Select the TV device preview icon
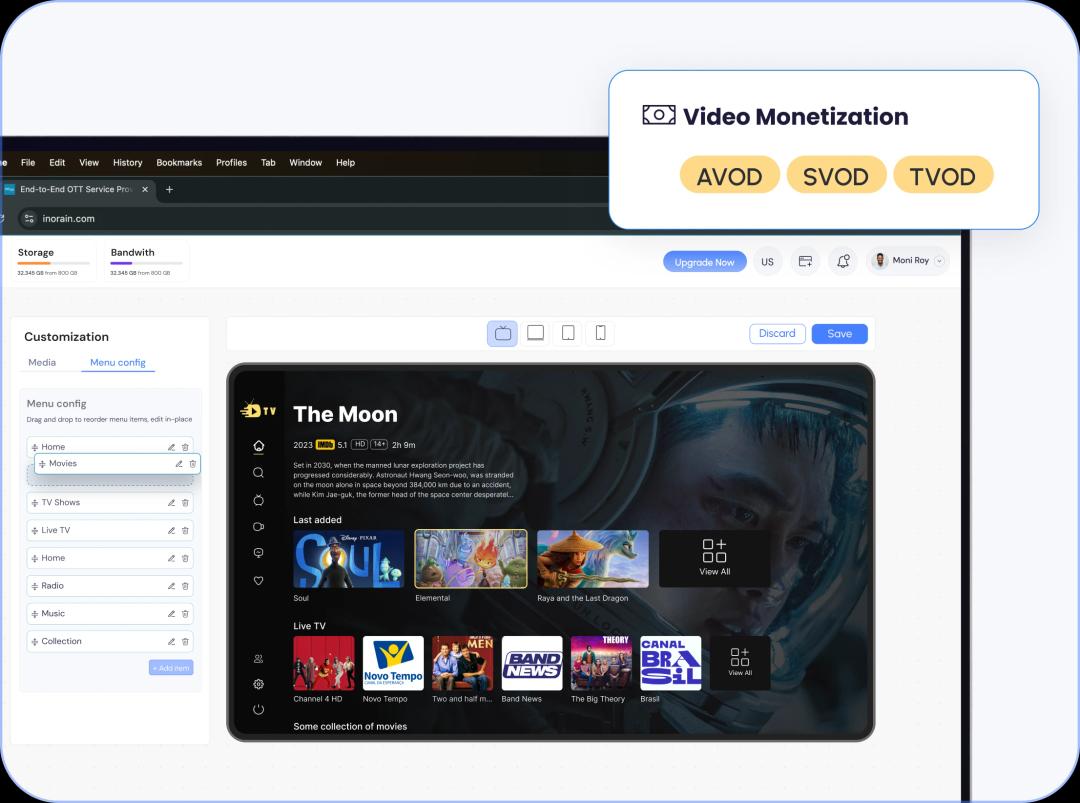This screenshot has height=803, width=1080. (x=503, y=333)
